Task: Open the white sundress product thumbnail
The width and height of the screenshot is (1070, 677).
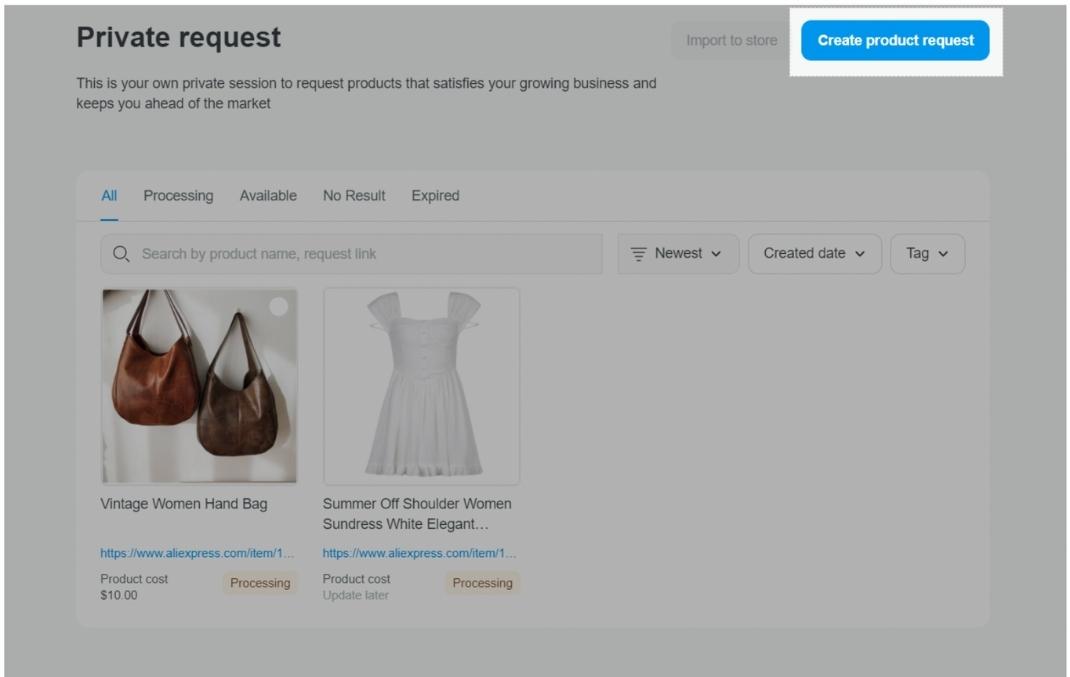Action: tap(421, 384)
